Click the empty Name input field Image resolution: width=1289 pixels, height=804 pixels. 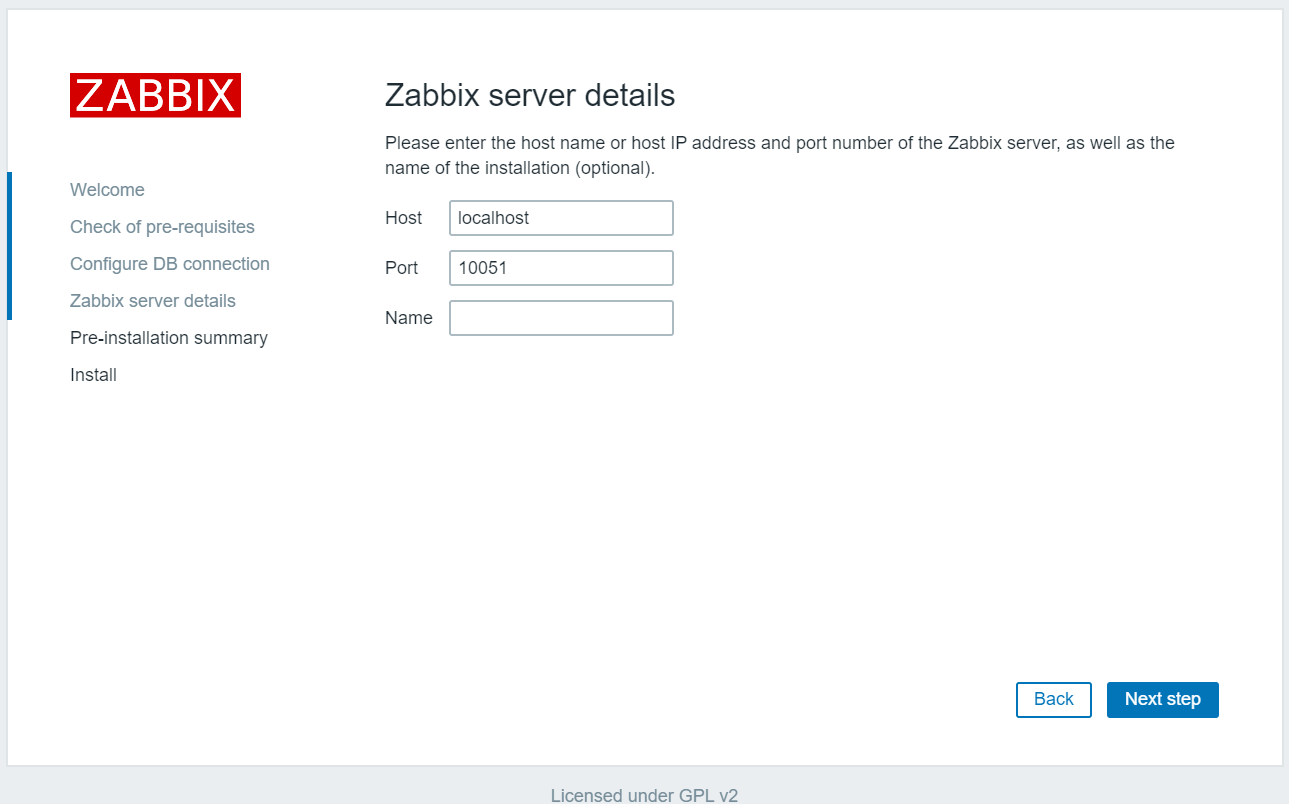click(560, 317)
